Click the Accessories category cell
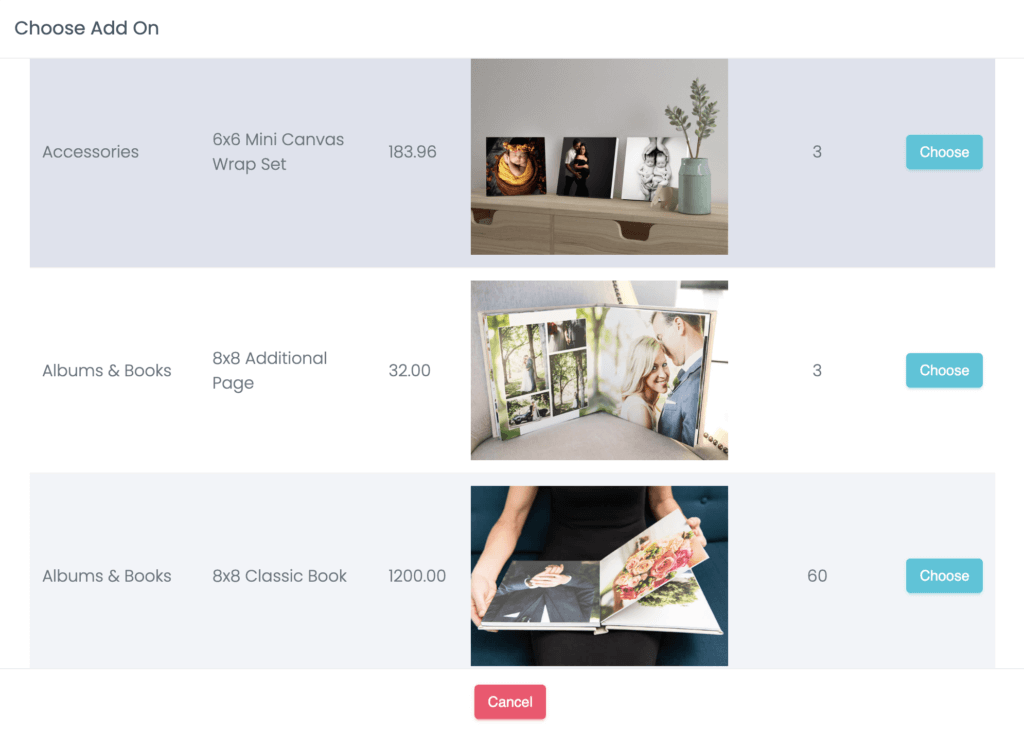1024x733 pixels. (x=91, y=152)
